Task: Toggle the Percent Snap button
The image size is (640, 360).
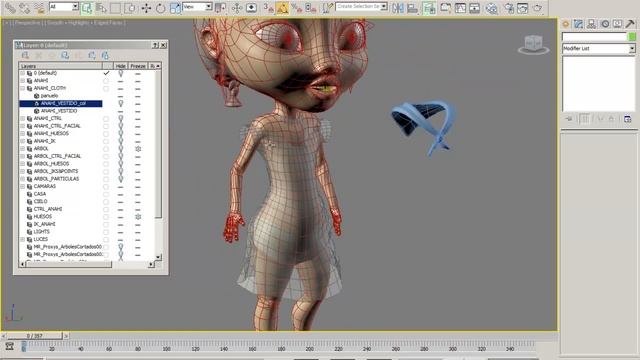Action: (297, 7)
